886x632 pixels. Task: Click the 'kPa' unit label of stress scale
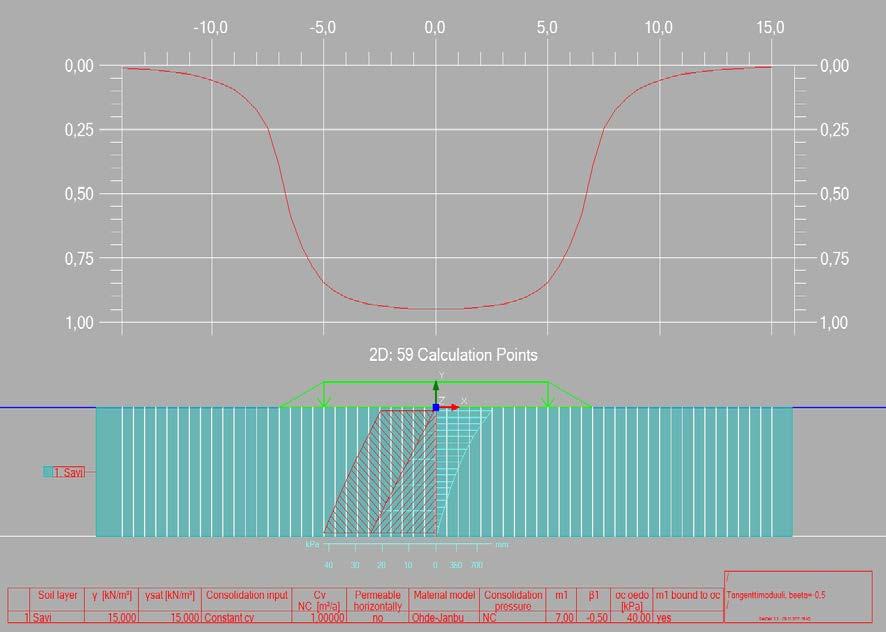pos(312,545)
